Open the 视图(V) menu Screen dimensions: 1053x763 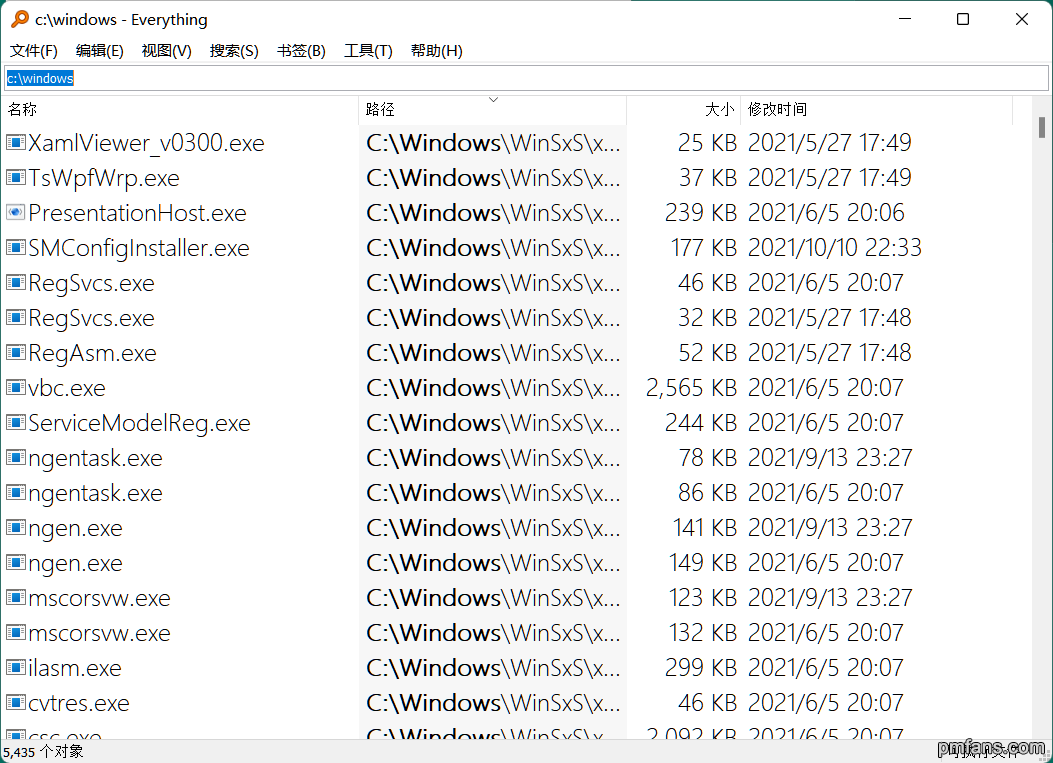pyautogui.click(x=167, y=51)
